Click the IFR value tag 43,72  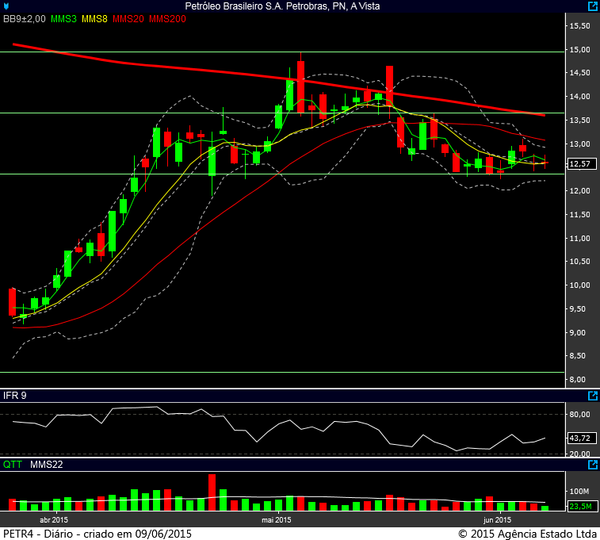click(579, 439)
